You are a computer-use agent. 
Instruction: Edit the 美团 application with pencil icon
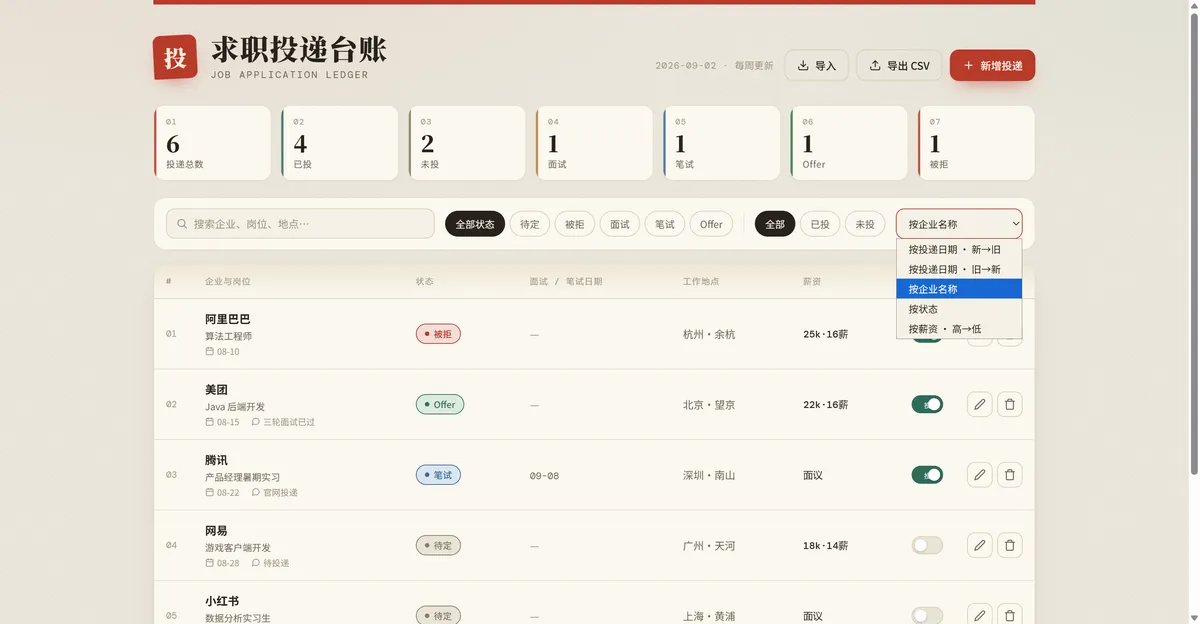click(x=980, y=404)
